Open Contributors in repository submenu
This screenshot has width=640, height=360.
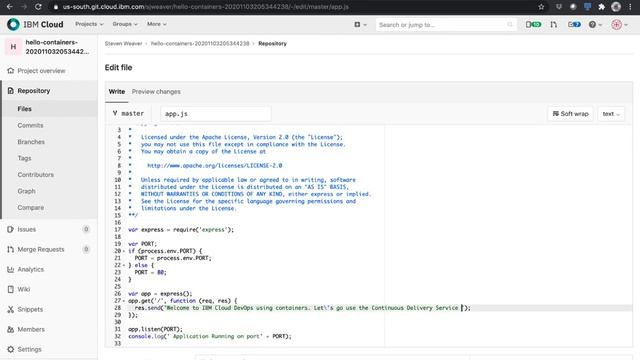[36, 175]
